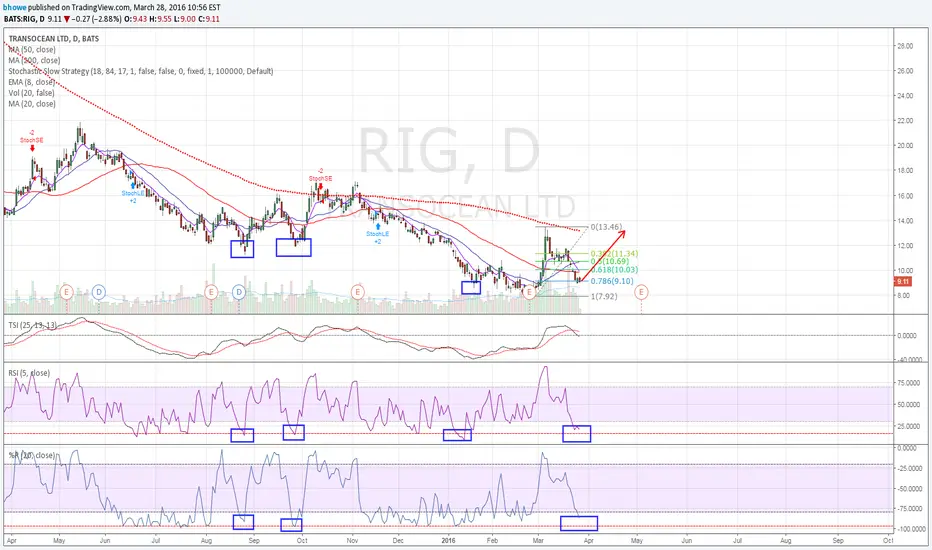
Task: Click the Nov label on the time axis
Action: (352, 540)
